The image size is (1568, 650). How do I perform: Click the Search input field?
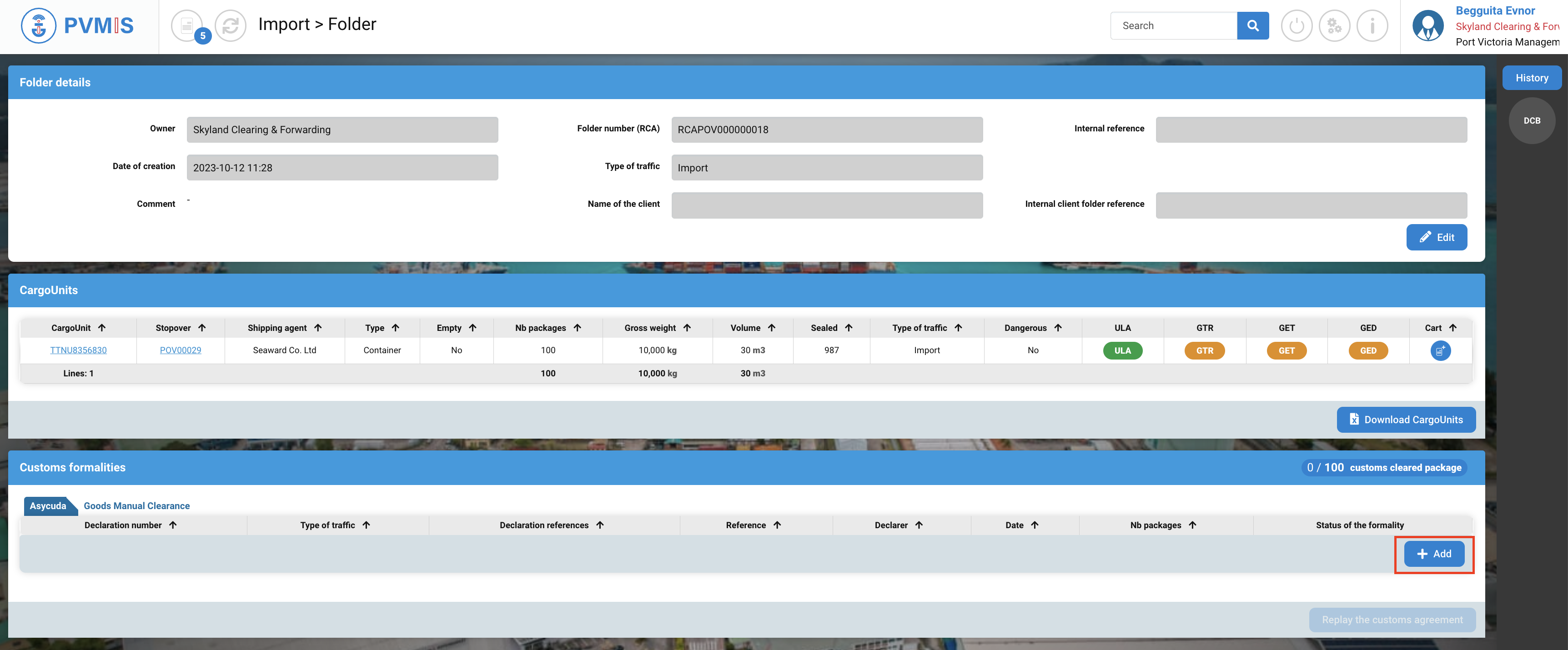pos(1174,25)
